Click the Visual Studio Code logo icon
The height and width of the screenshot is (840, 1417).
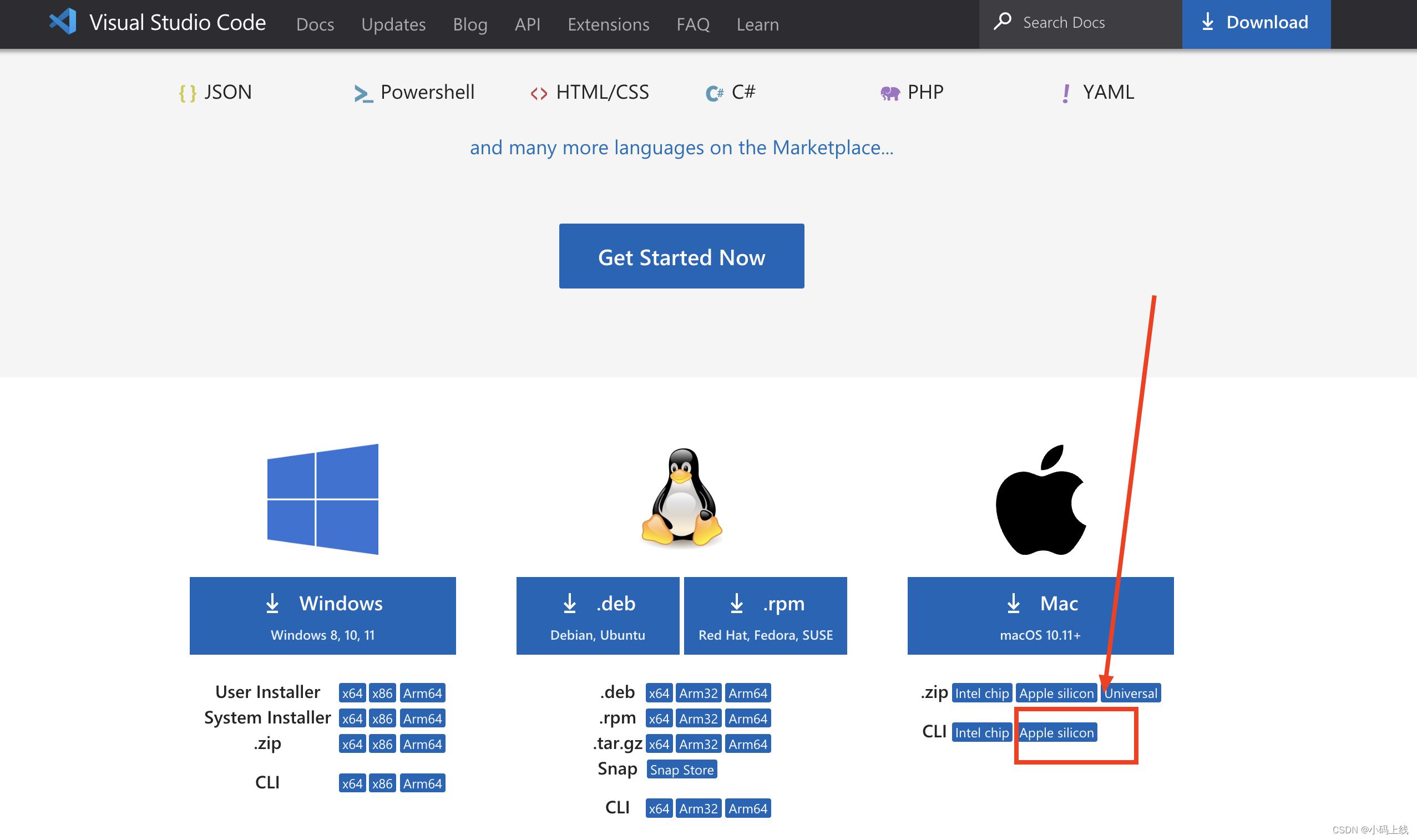60,22
